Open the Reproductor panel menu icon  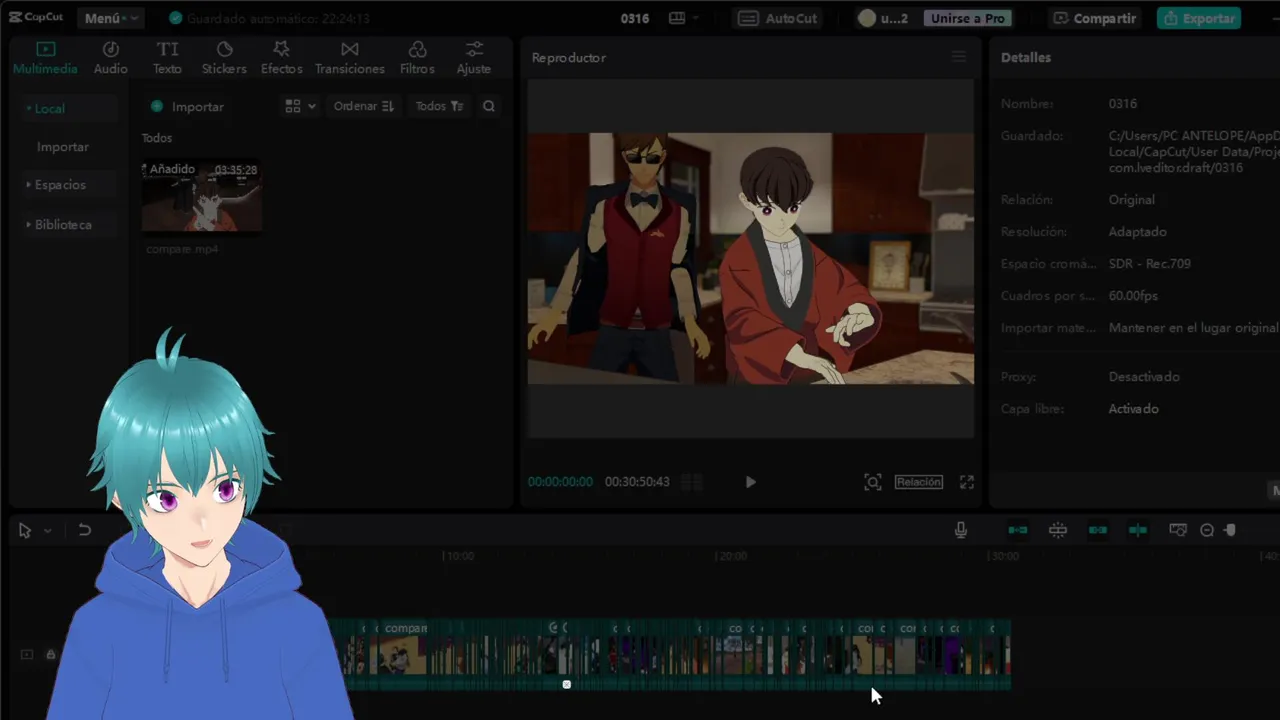tap(959, 57)
